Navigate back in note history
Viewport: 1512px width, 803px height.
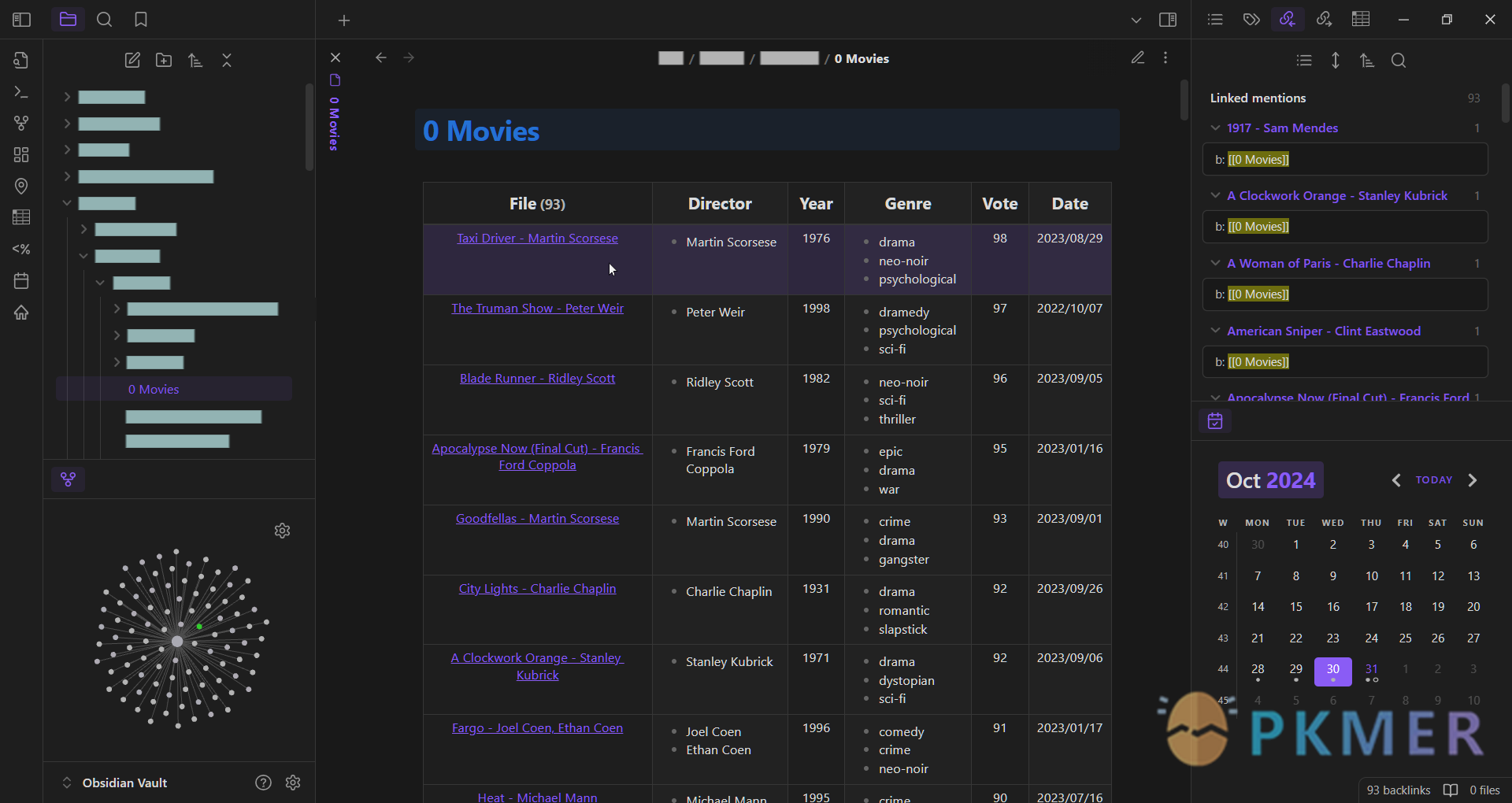point(381,57)
